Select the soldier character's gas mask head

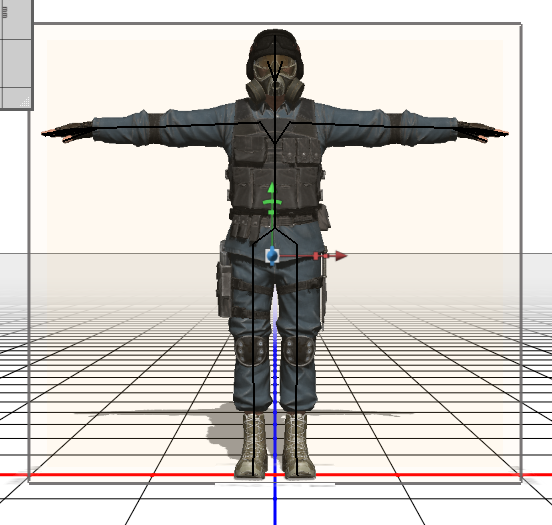click(x=275, y=65)
